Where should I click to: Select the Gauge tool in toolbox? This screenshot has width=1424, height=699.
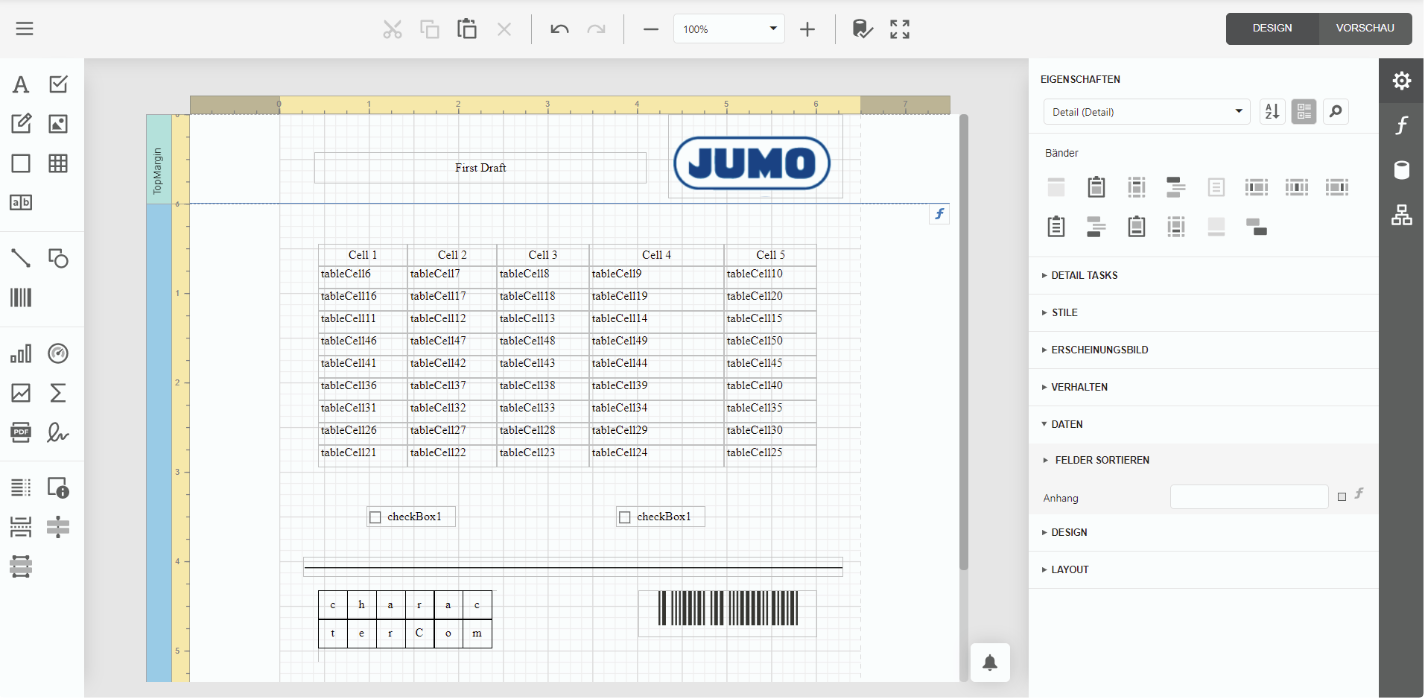pos(58,354)
